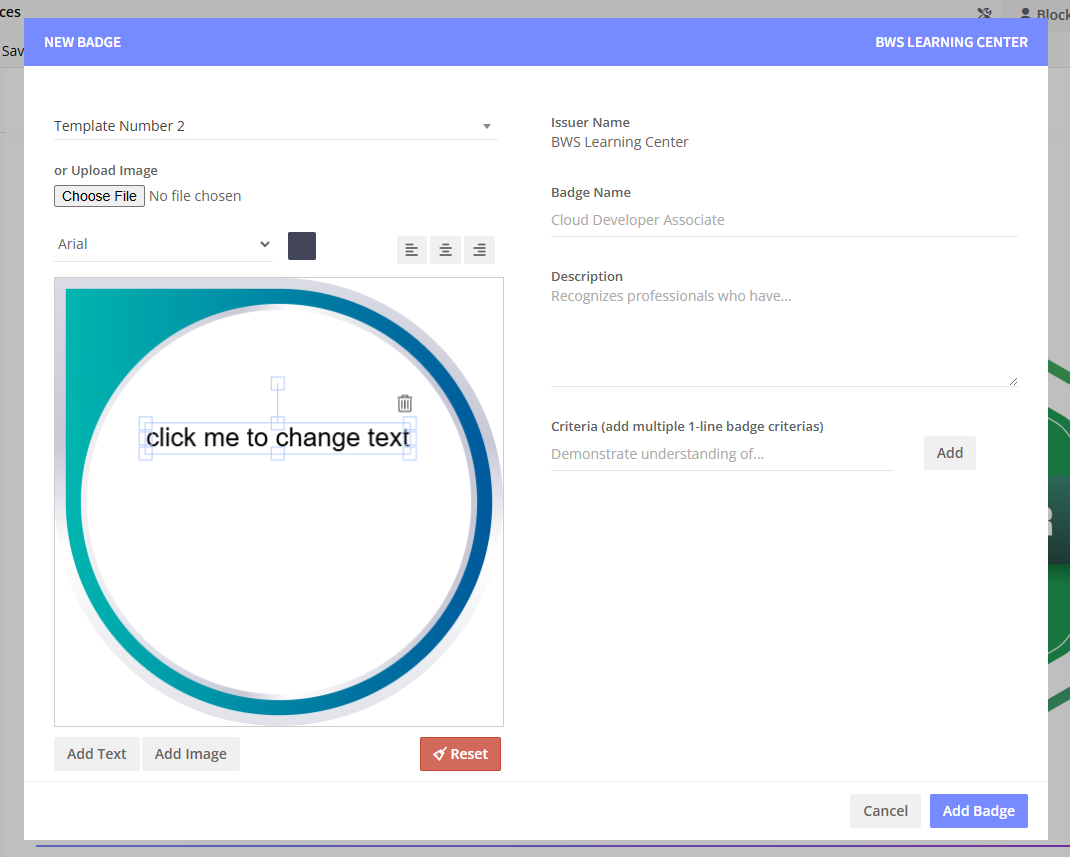This screenshot has height=857, width=1070.
Task: Click the user profile icon in top bar
Action: (x=1025, y=14)
